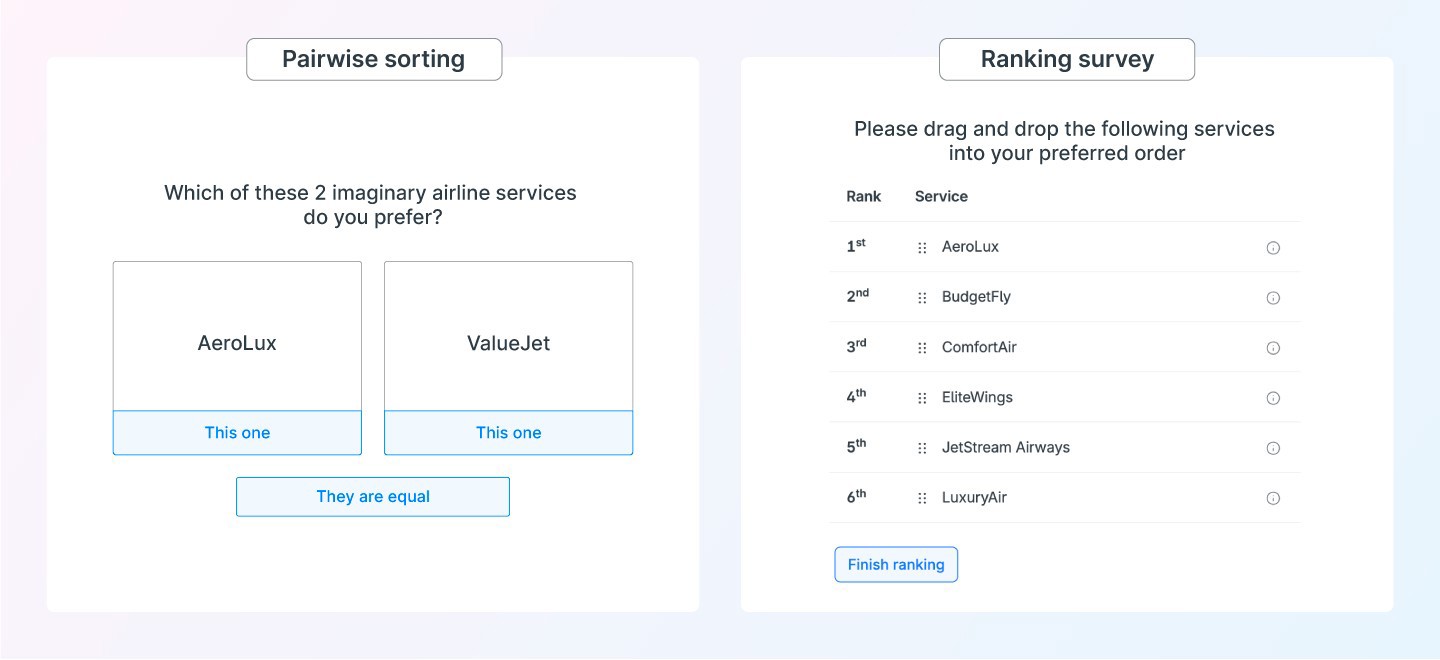This screenshot has width=1440, height=660.
Task: Click the info icon beside AeroLux row
Action: coord(1273,248)
